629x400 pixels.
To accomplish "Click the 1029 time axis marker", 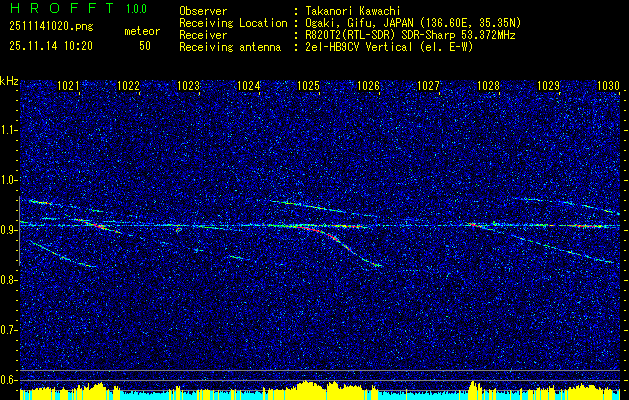I will click(548, 85).
